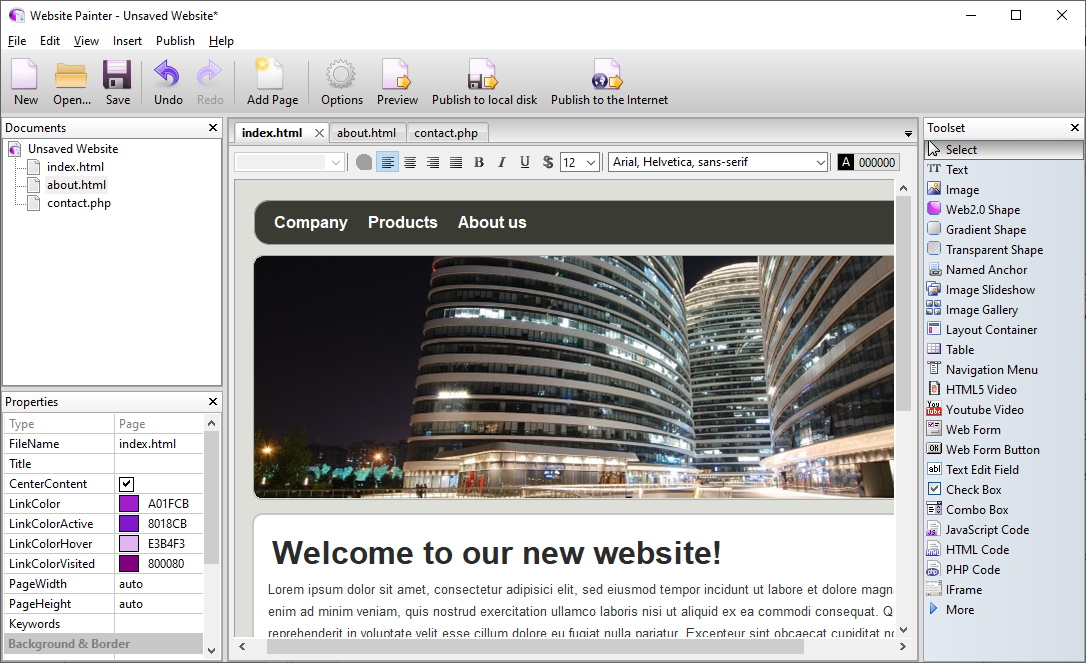Image resolution: width=1086 pixels, height=663 pixels.
Task: Switch to the contact.php tab
Action: (446, 133)
